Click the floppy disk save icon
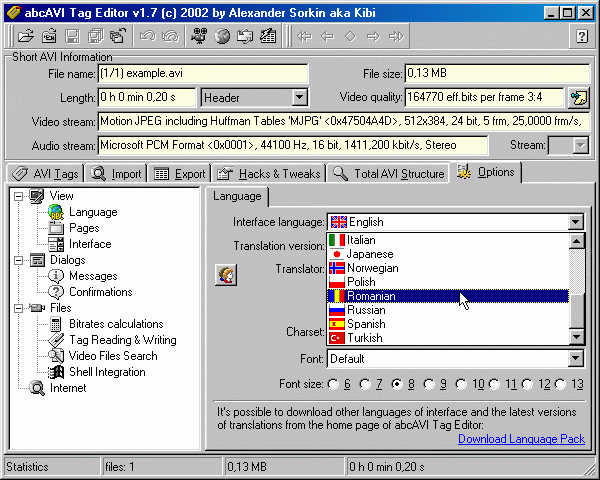600x480 pixels. click(x=72, y=36)
